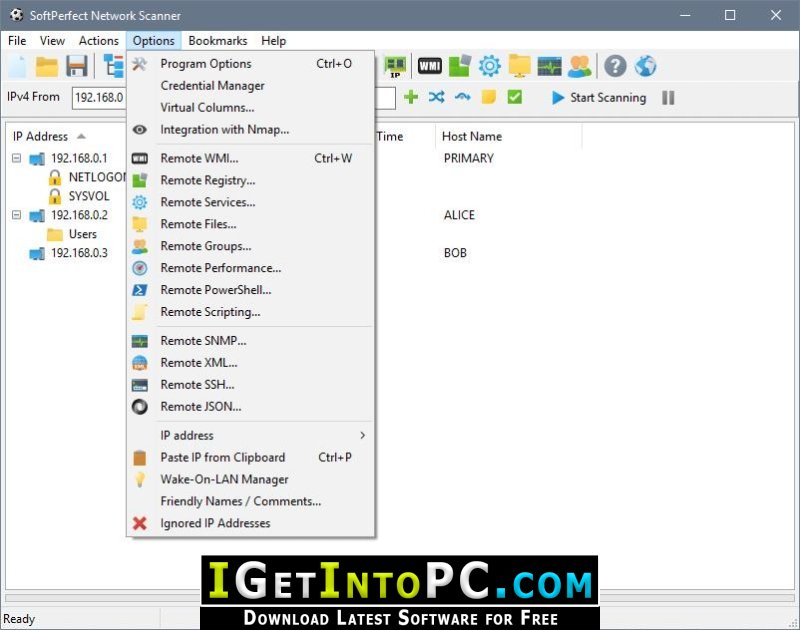800x630 pixels.
Task: Open Ignored IP Addresses
Action: coord(251,523)
